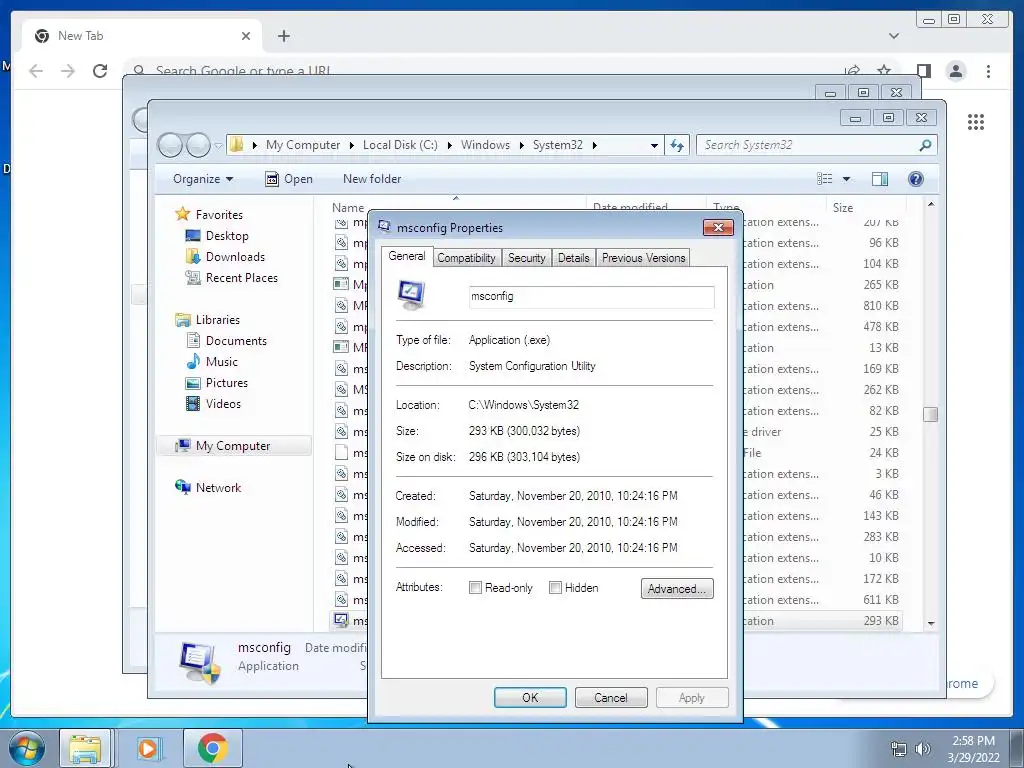Launch Windows Media Player from taskbar

tap(148, 748)
